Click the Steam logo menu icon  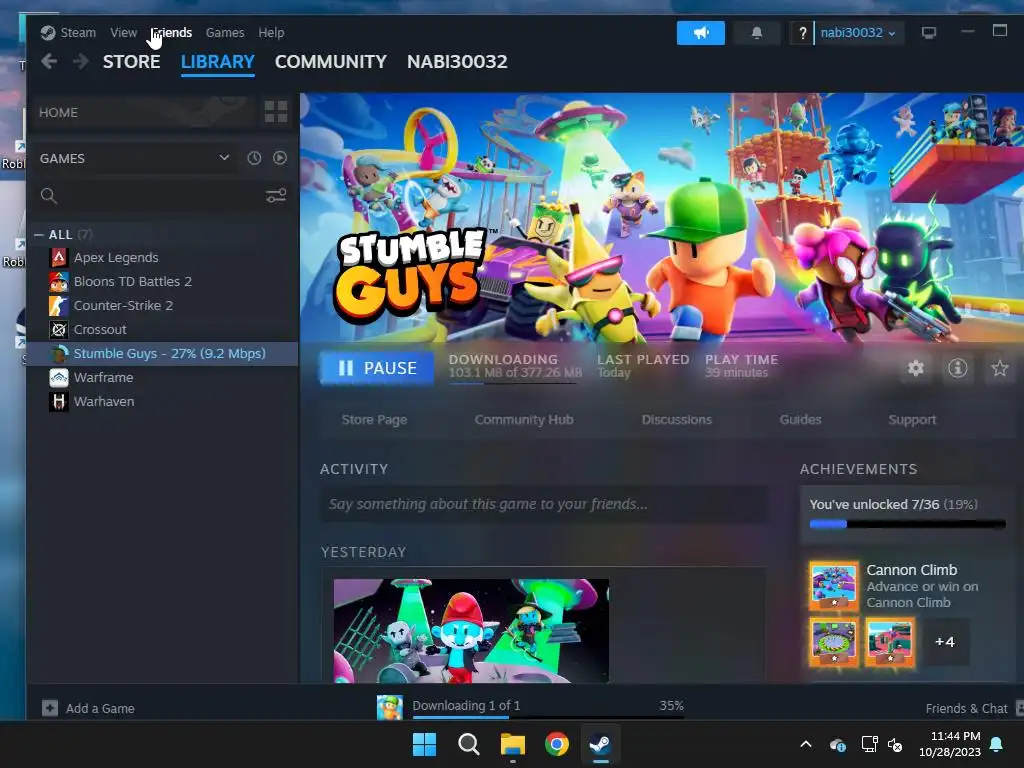(48, 33)
